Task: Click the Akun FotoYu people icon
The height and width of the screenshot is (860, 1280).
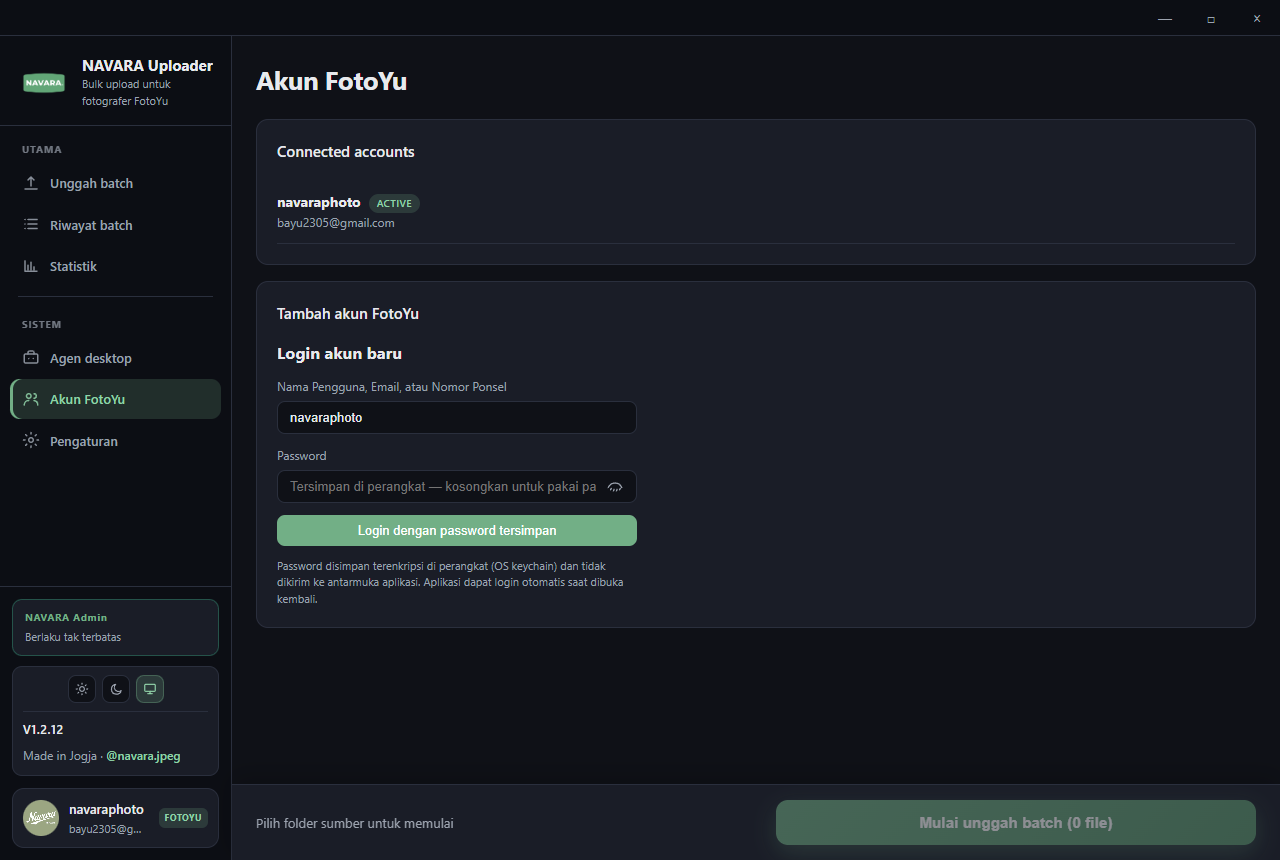Action: click(31, 399)
